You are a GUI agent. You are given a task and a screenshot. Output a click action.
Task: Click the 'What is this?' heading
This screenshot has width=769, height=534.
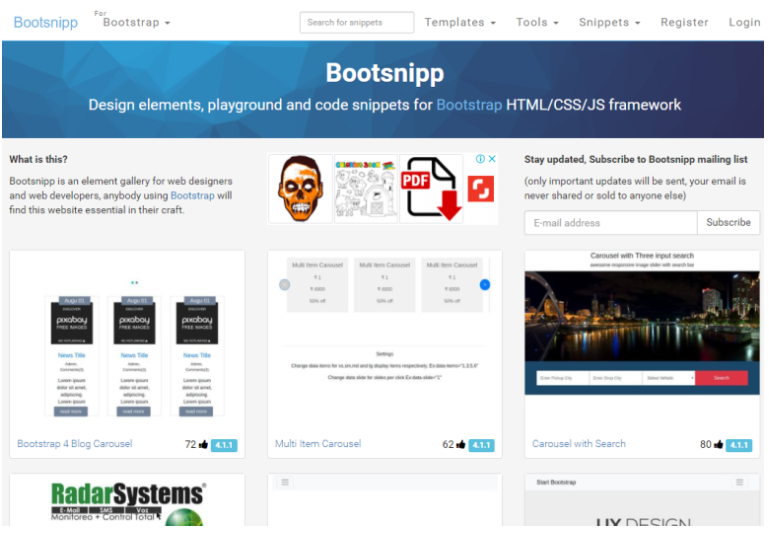(x=38, y=160)
